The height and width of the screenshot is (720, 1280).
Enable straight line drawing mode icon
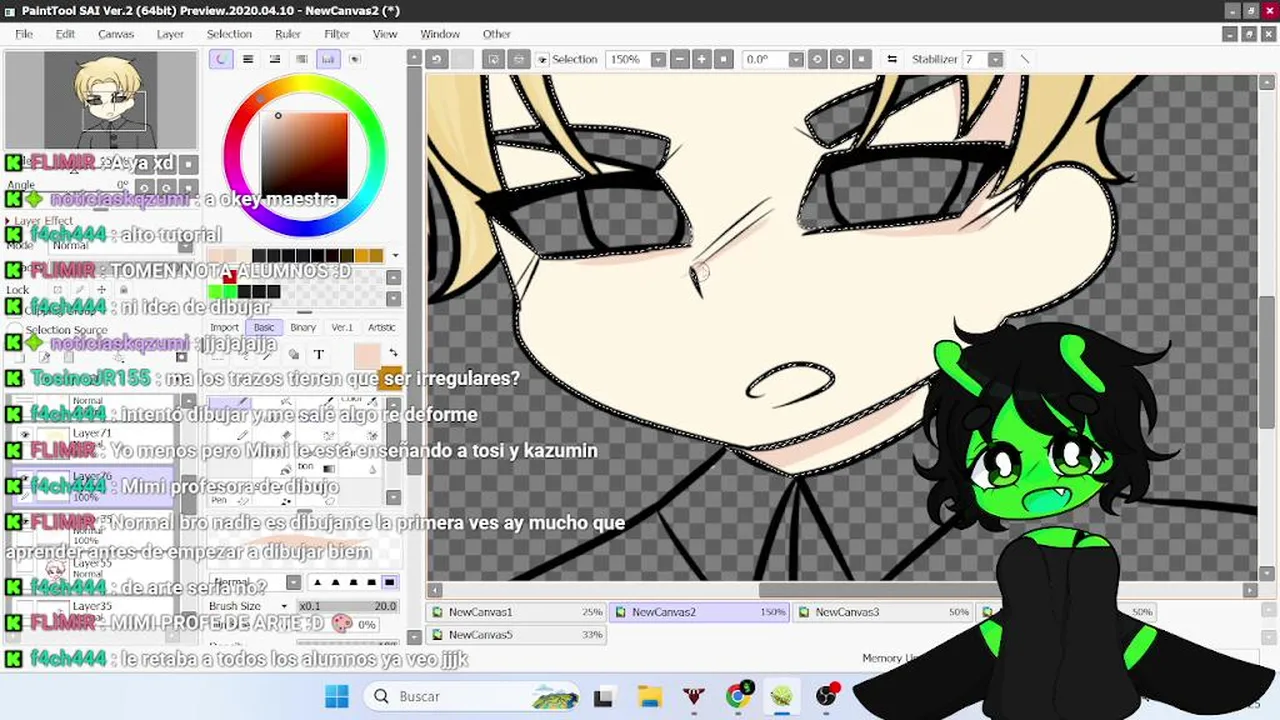(x=1025, y=59)
